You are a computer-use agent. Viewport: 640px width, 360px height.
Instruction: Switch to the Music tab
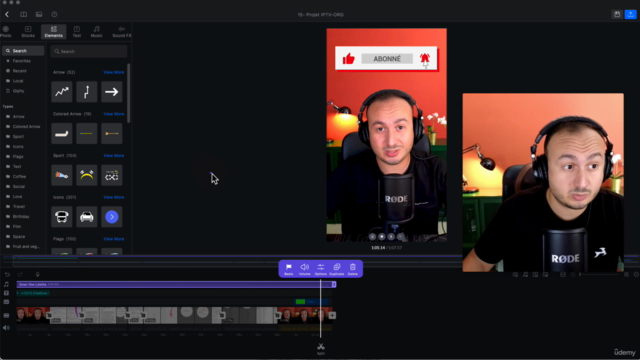pos(96,31)
